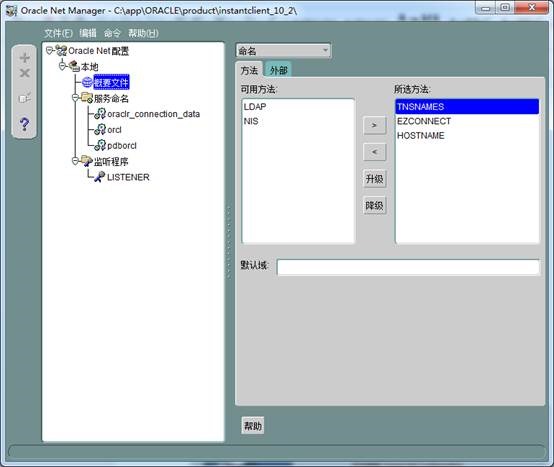Close the Oracle Net Manager window
554x467 pixels.
click(x=532, y=8)
